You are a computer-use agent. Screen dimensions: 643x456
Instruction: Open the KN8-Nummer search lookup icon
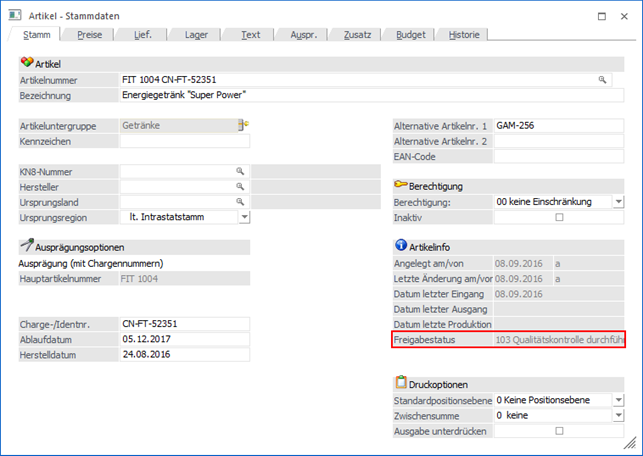click(x=240, y=172)
